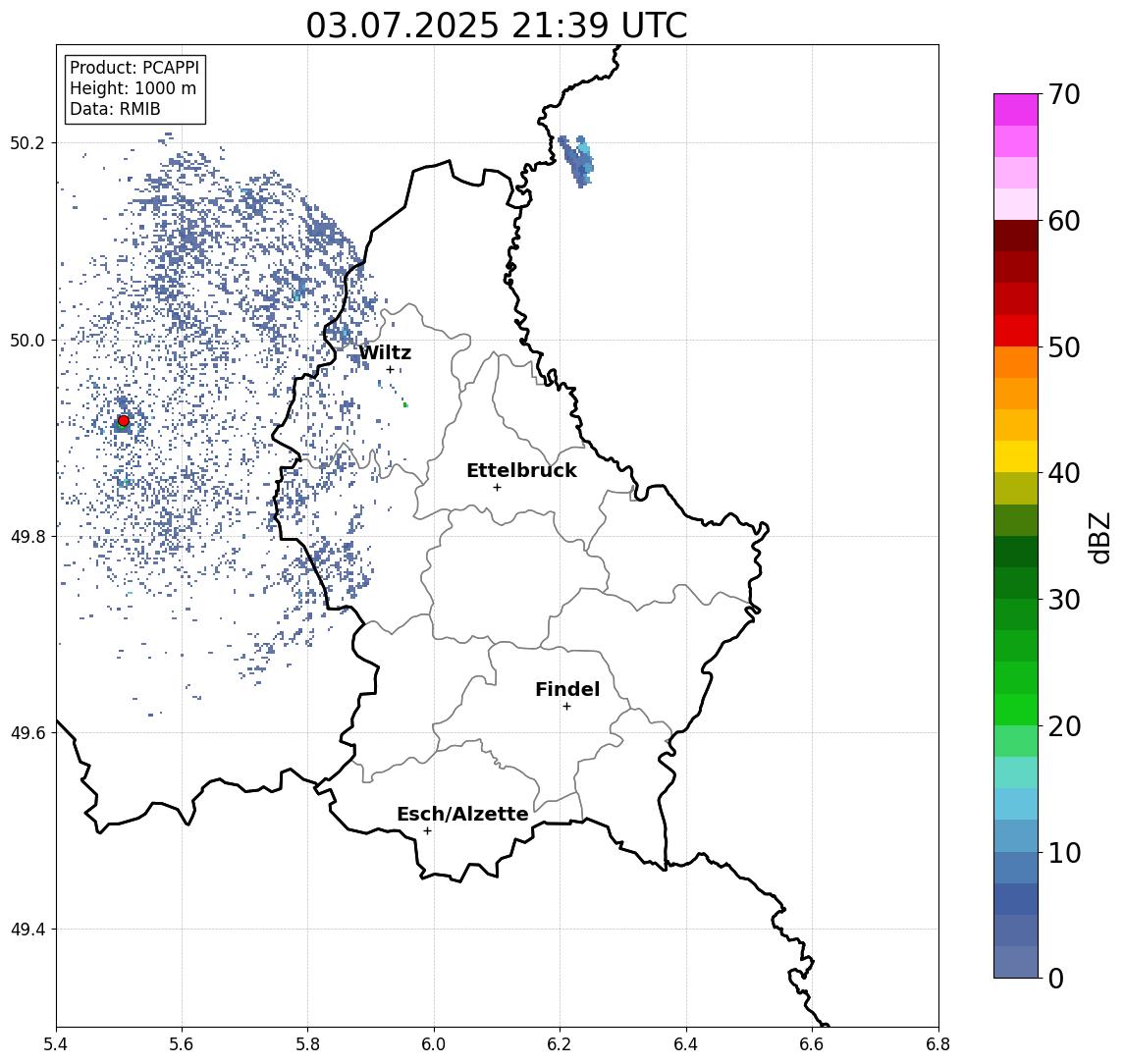Click the Findel station cross marker
1124x1064 pixels.
tap(566, 707)
